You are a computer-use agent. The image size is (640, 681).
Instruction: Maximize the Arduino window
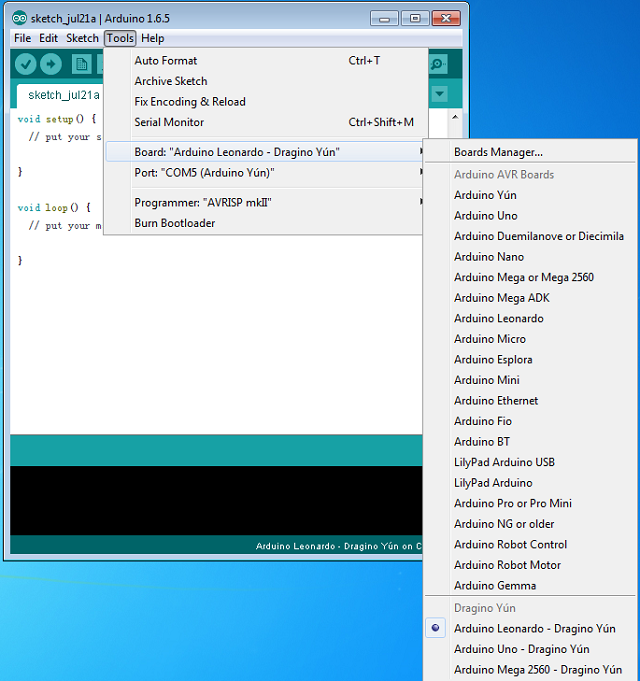point(415,19)
